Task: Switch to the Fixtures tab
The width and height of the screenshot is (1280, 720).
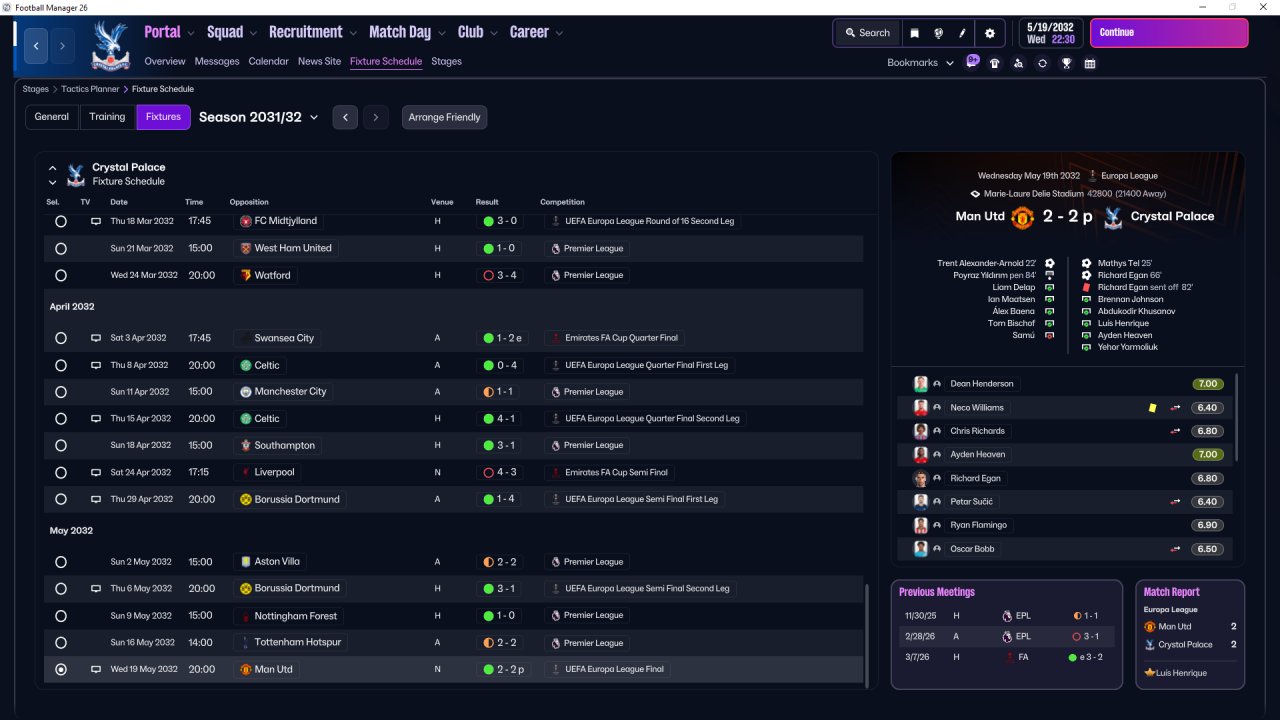Action: coord(163,117)
